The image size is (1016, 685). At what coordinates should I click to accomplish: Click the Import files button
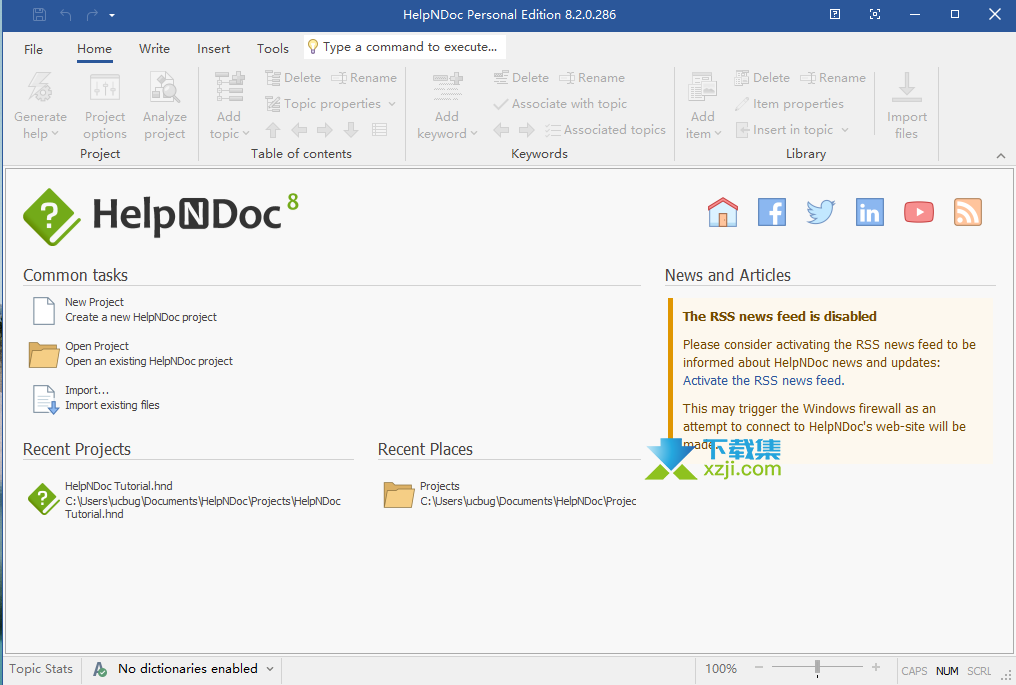(906, 106)
